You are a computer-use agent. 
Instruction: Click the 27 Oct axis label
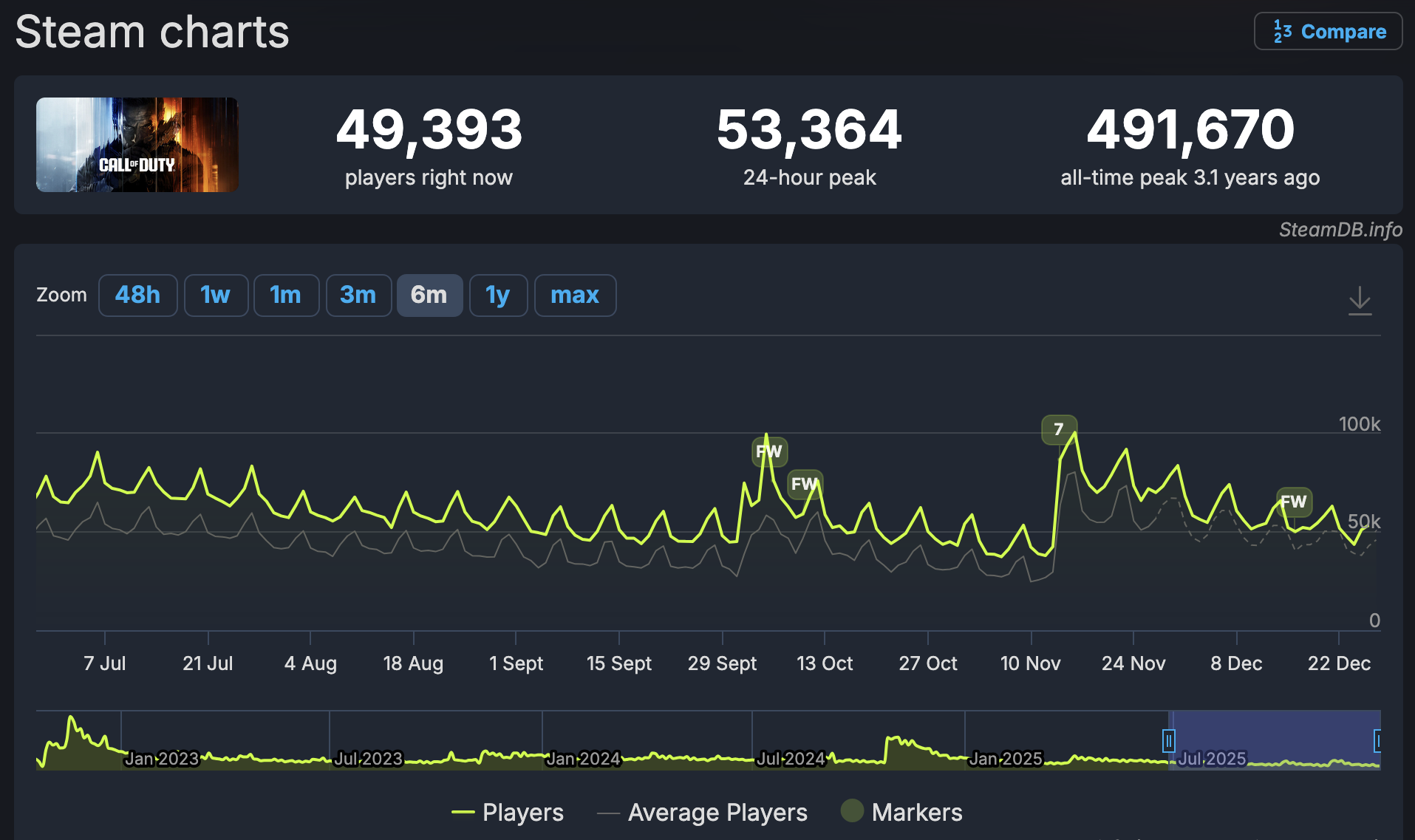click(928, 663)
